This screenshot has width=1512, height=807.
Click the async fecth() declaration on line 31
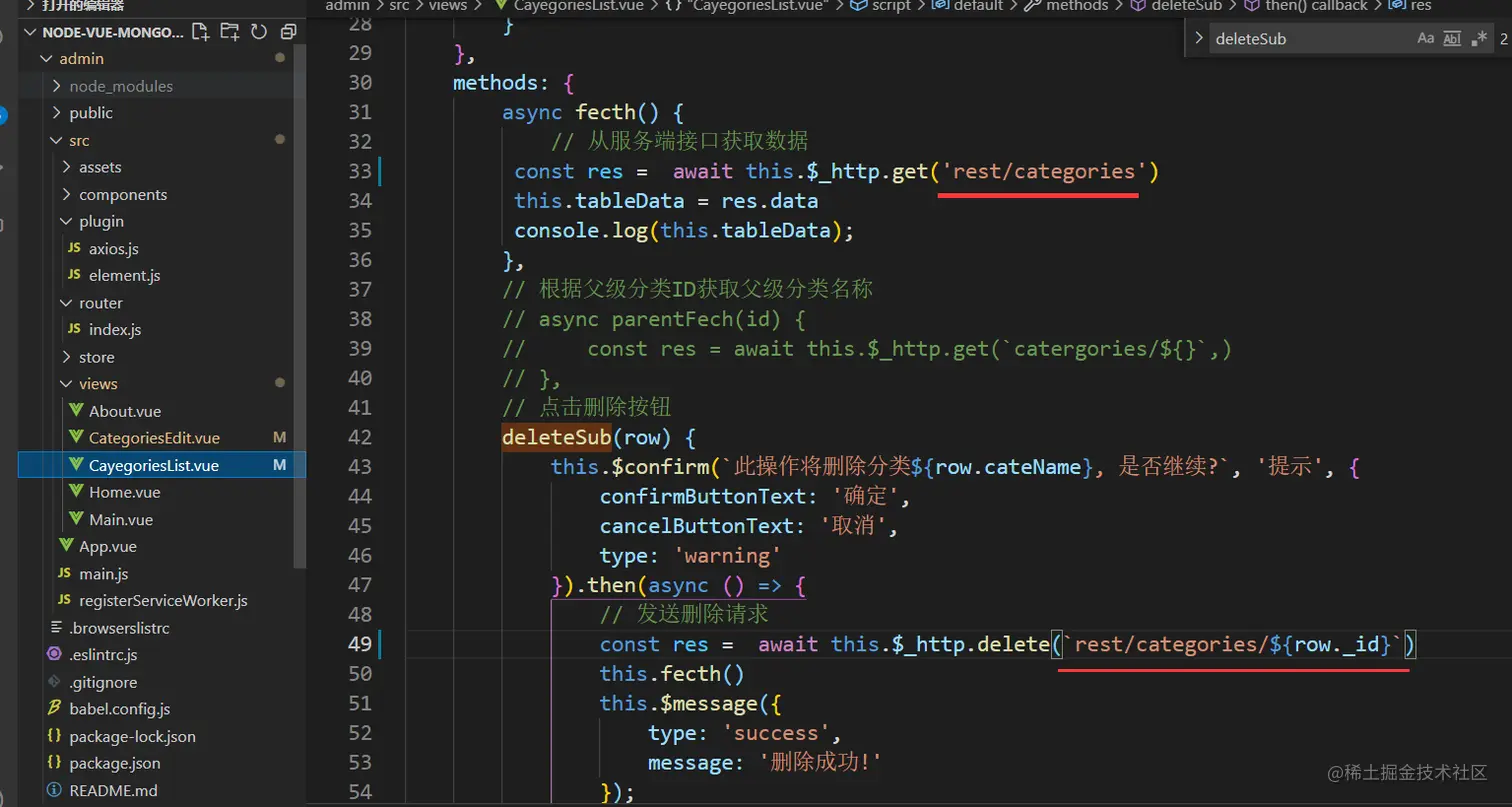coord(592,112)
